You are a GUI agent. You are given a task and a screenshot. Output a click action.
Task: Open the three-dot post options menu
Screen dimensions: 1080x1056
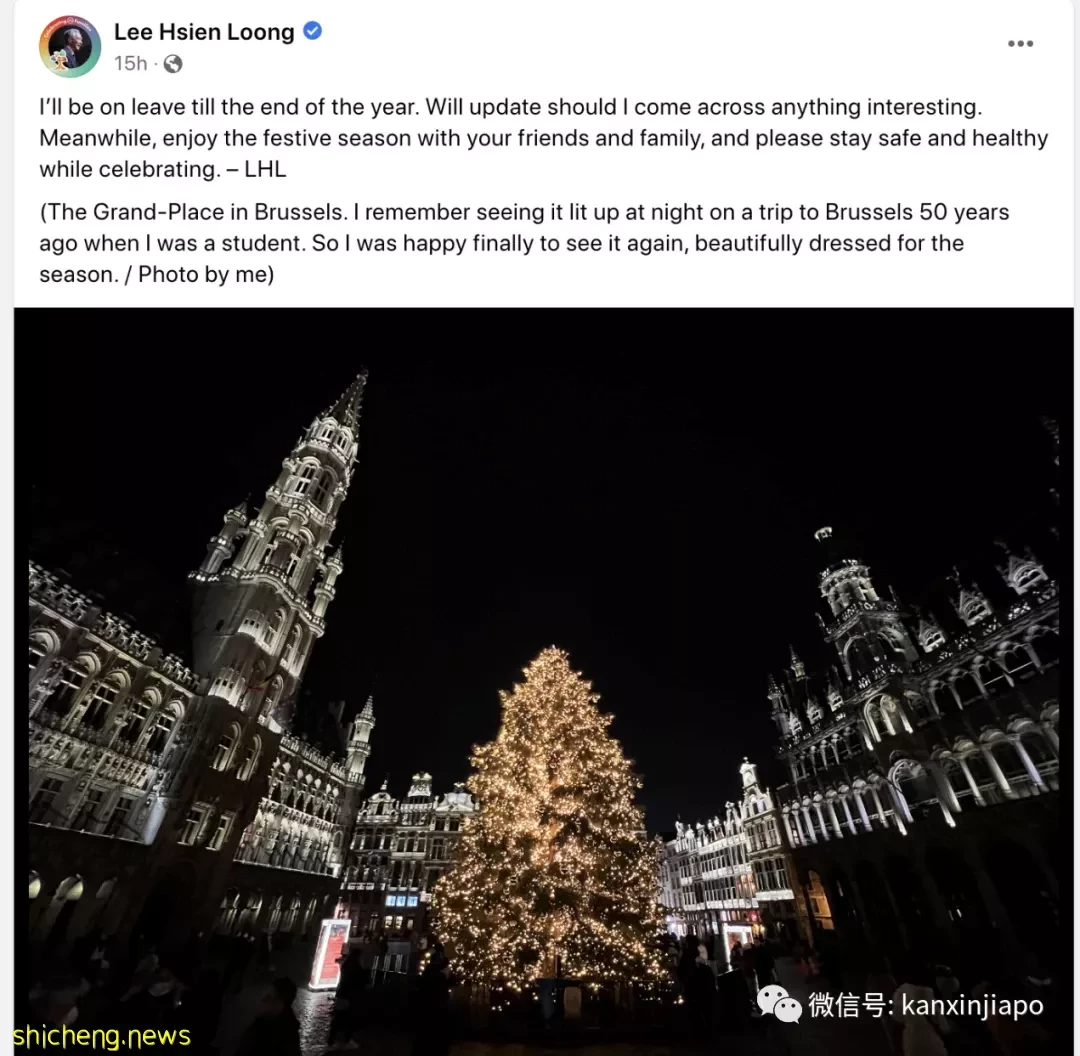click(x=1019, y=43)
